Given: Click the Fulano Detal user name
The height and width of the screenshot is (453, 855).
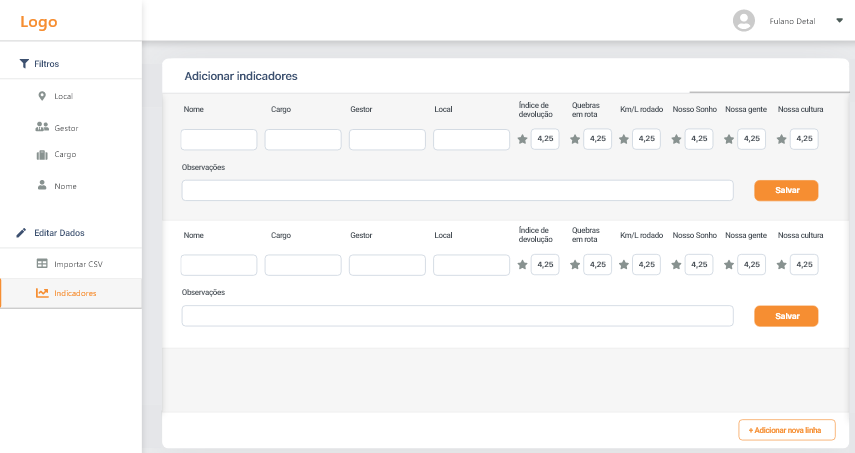Looking at the screenshot, I should [x=792, y=21].
